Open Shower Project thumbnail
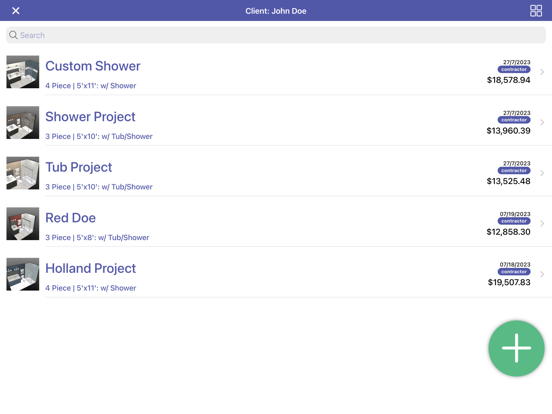The width and height of the screenshot is (552, 414). (x=23, y=123)
